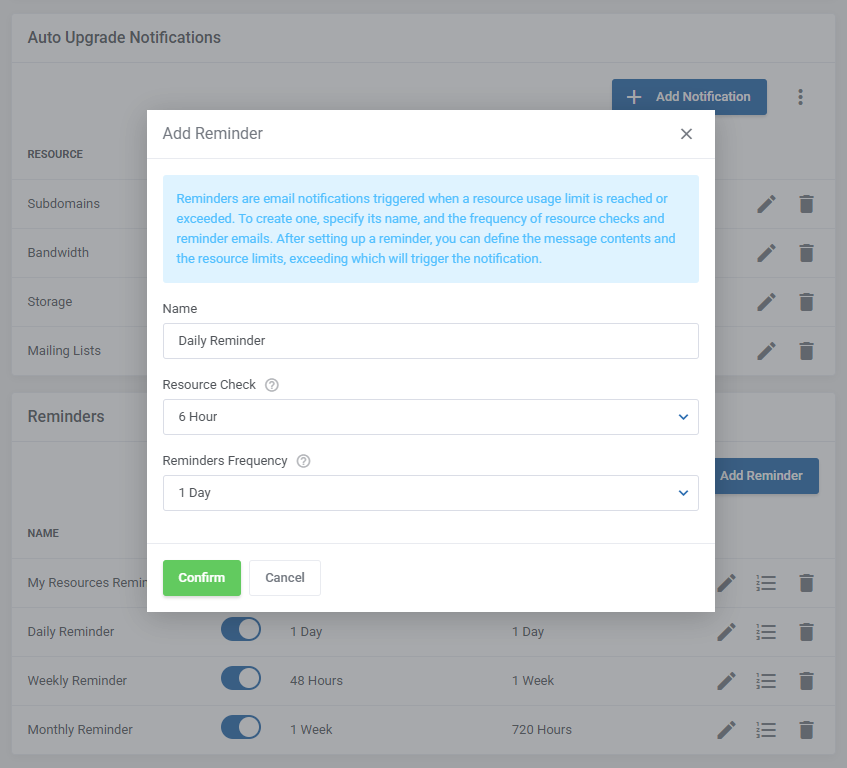Image resolution: width=847 pixels, height=768 pixels.
Task: Delete the Bandwidth notification
Action: pos(806,253)
